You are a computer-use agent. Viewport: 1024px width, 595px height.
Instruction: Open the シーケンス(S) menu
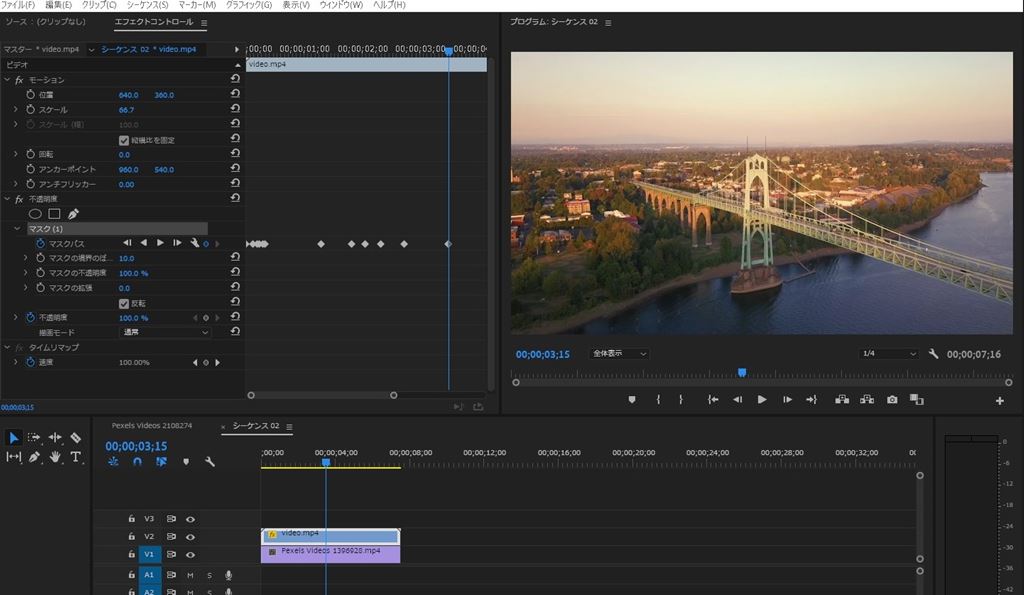click(147, 5)
